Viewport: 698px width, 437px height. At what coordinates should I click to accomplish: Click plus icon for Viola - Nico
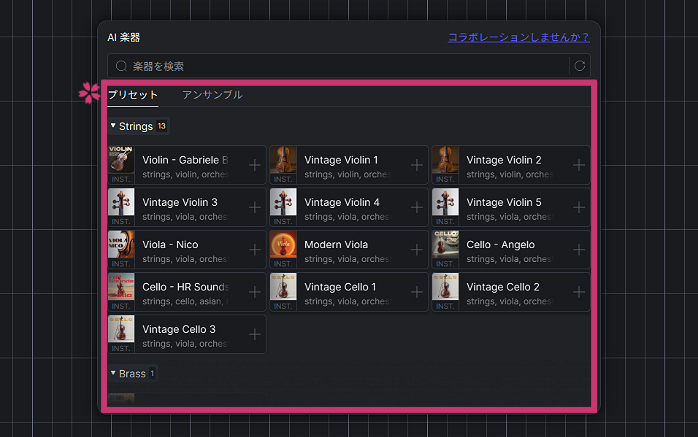(254, 250)
